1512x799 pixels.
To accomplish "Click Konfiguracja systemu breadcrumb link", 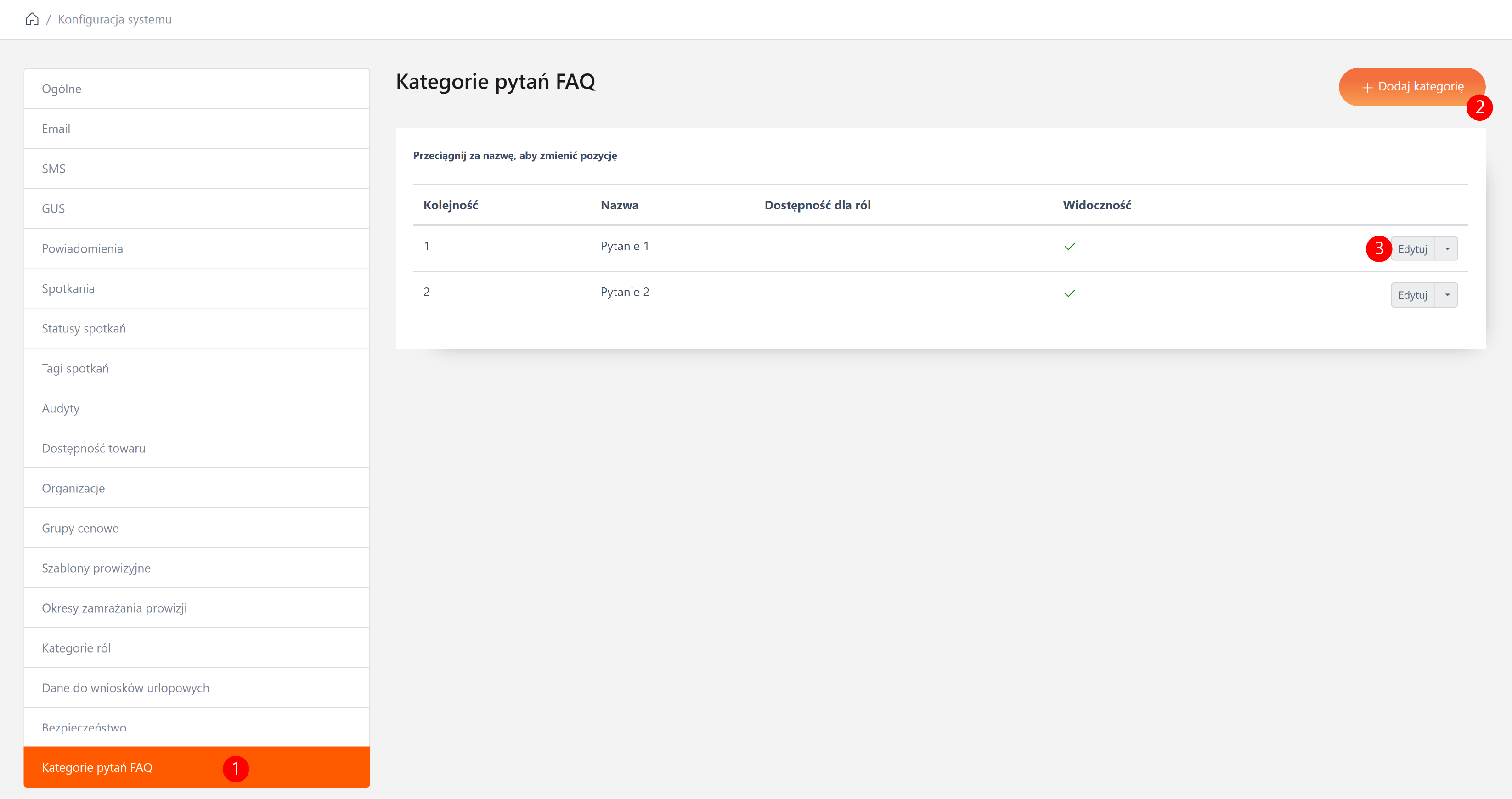I will 114,19.
